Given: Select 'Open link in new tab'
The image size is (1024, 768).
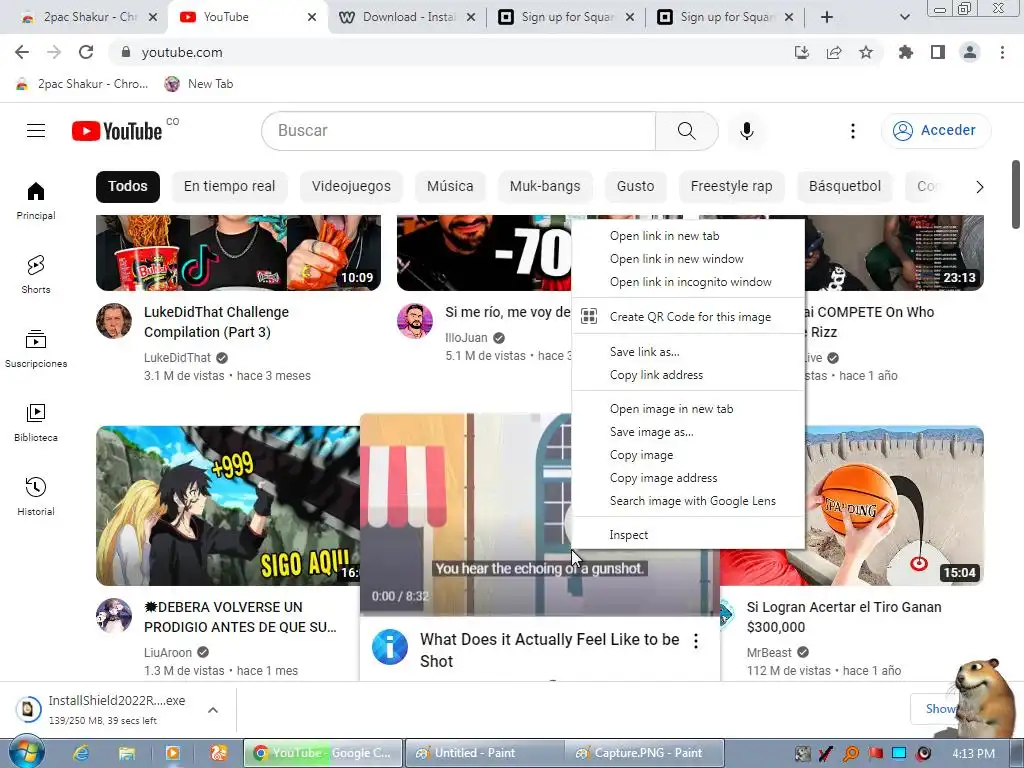Looking at the screenshot, I should (x=688, y=236).
